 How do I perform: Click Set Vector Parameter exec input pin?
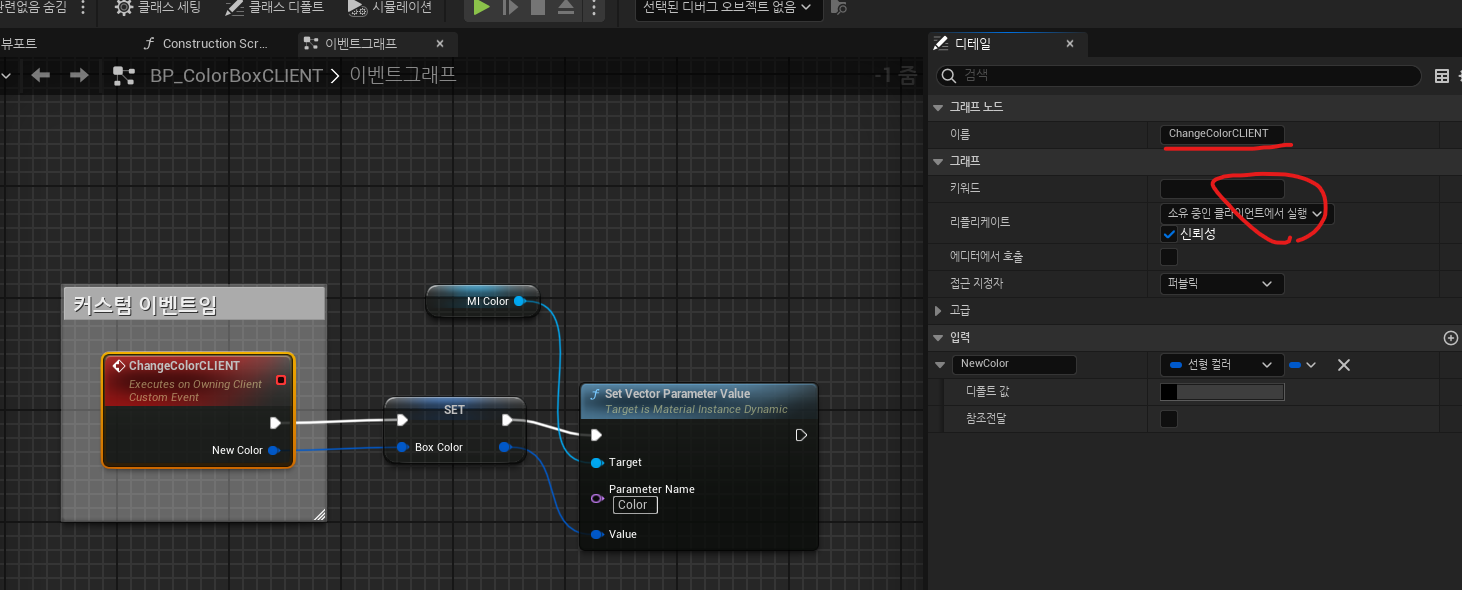(x=596, y=435)
